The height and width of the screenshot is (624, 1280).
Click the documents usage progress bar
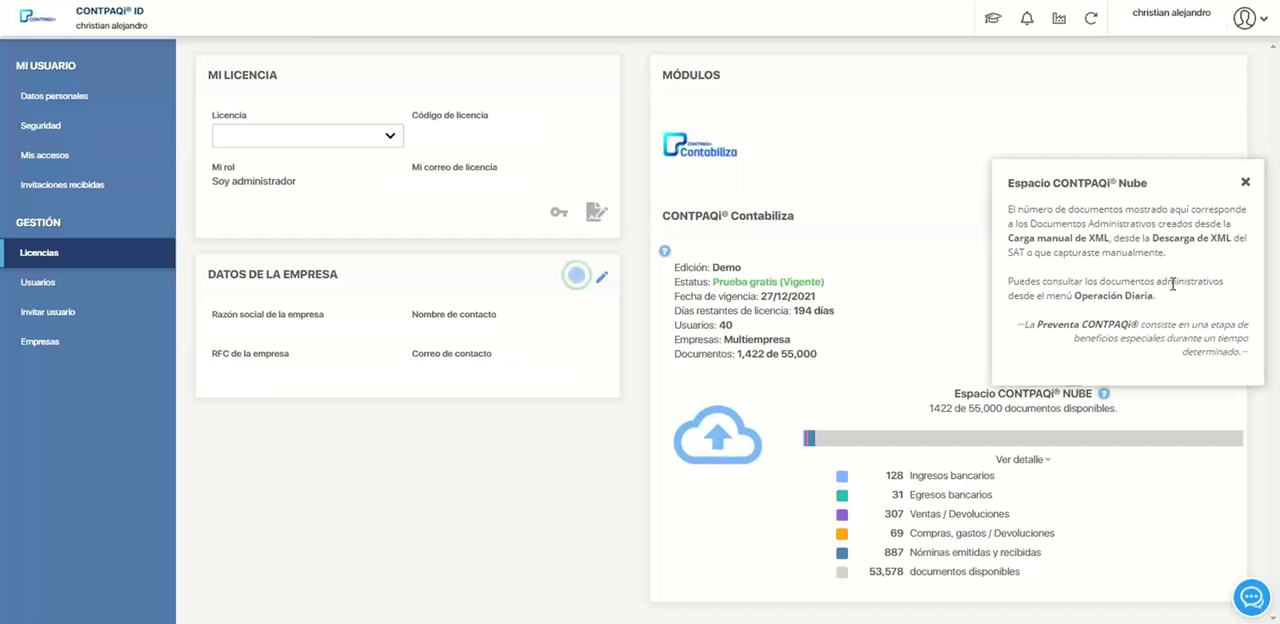point(1022,438)
